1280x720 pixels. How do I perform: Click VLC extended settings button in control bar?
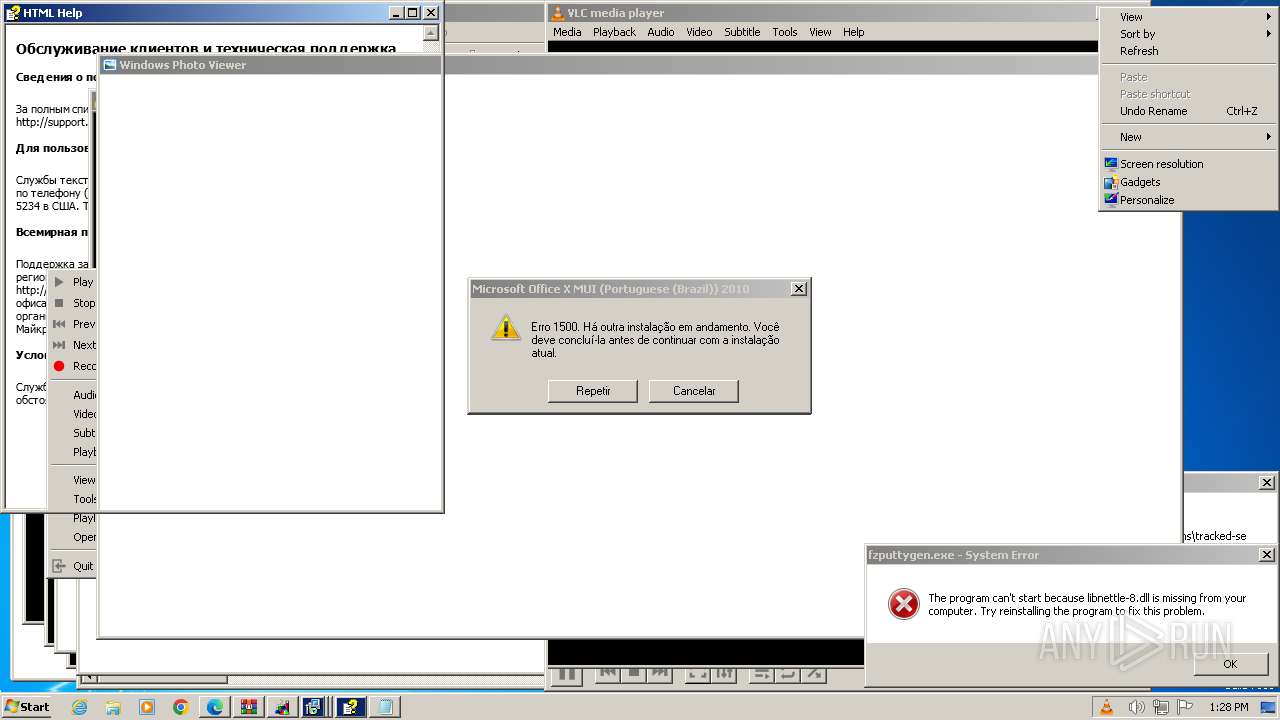tap(726, 674)
